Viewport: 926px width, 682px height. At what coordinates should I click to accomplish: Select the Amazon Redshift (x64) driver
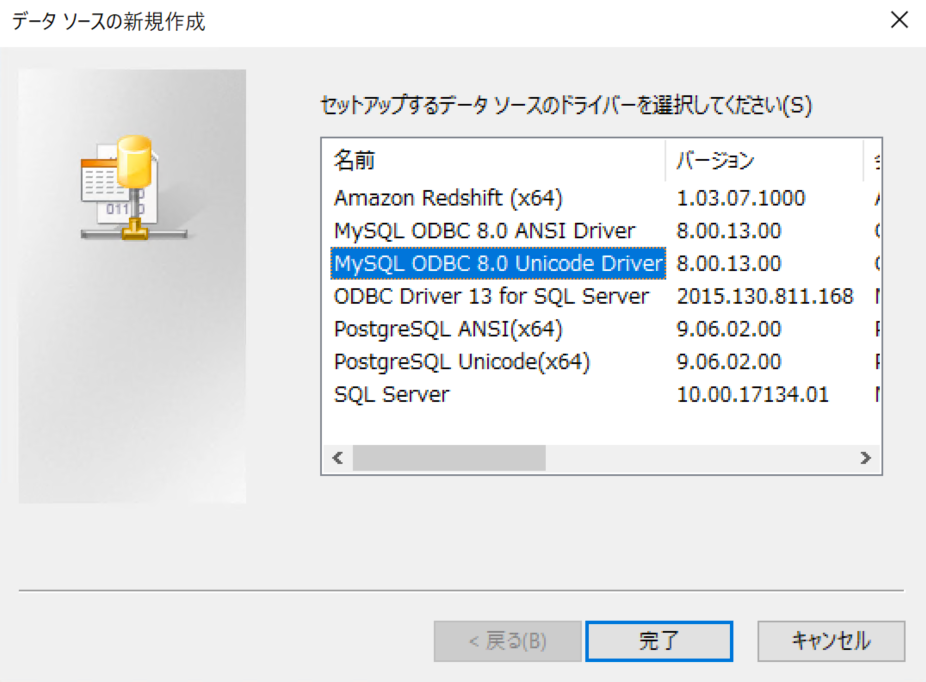pyautogui.click(x=448, y=198)
